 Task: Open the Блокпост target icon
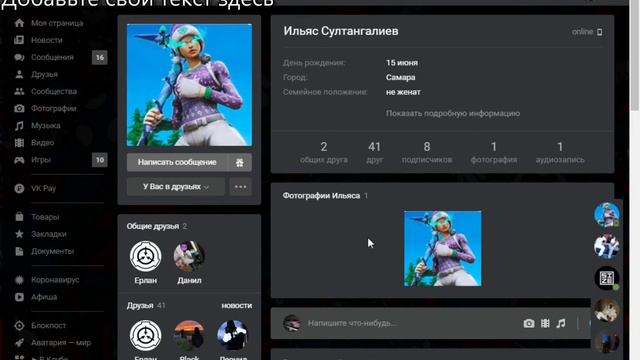(19, 325)
